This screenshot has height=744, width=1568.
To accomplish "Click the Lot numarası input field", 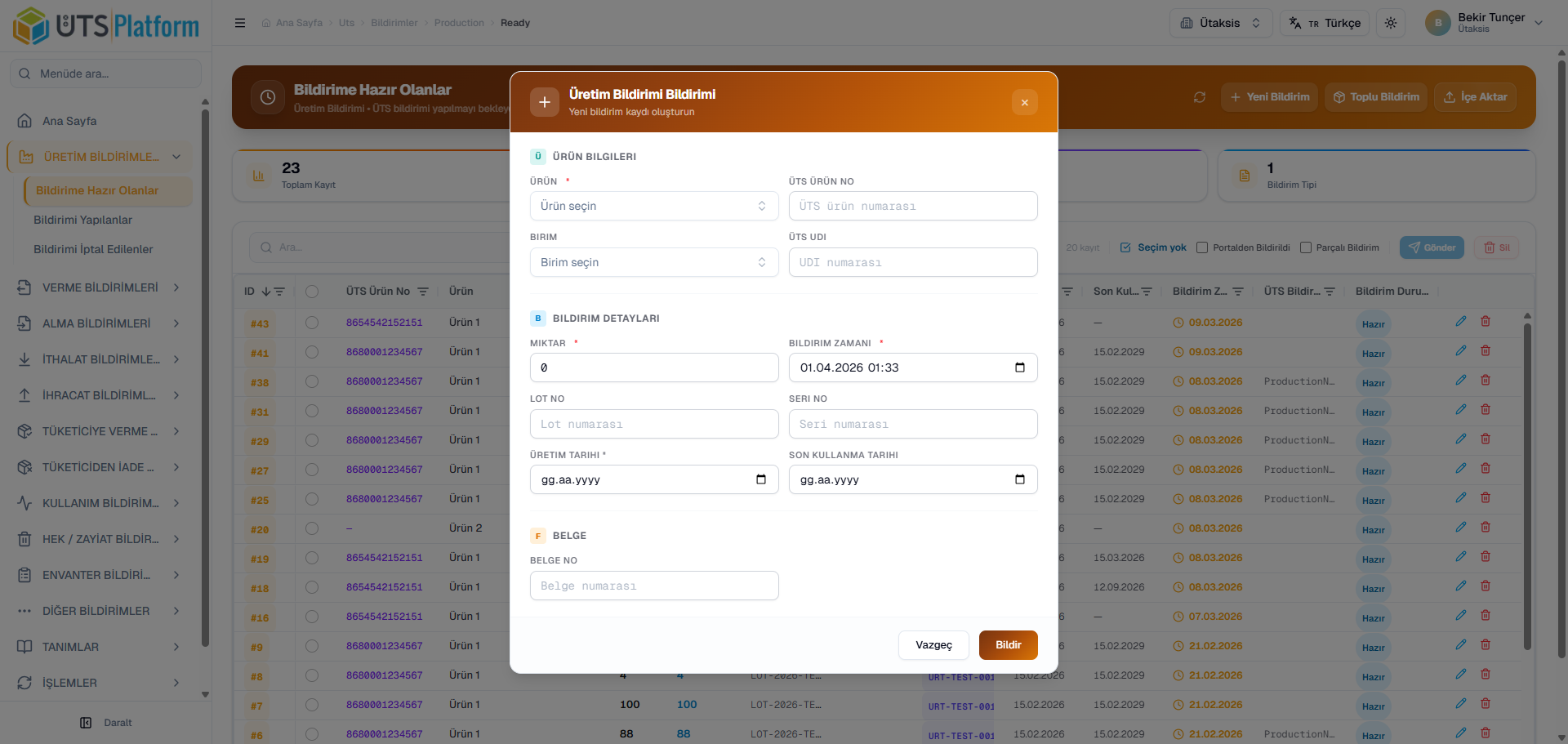I will [653, 424].
